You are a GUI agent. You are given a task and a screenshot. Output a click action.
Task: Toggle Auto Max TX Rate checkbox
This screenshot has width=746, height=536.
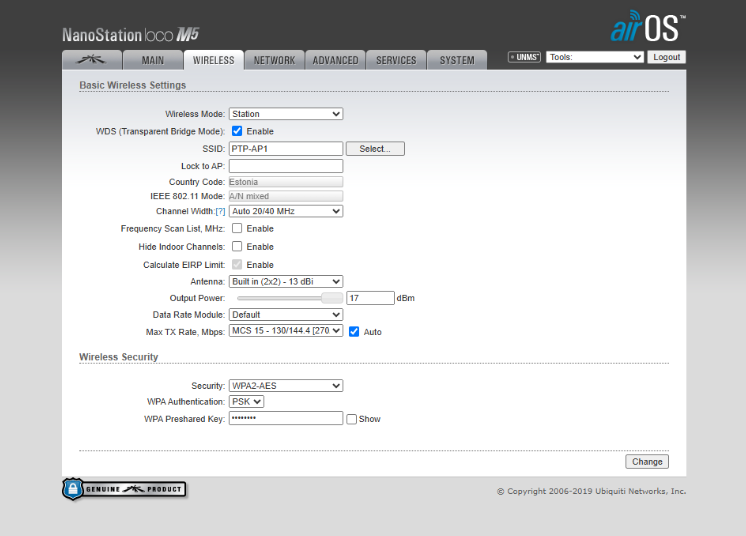354,331
